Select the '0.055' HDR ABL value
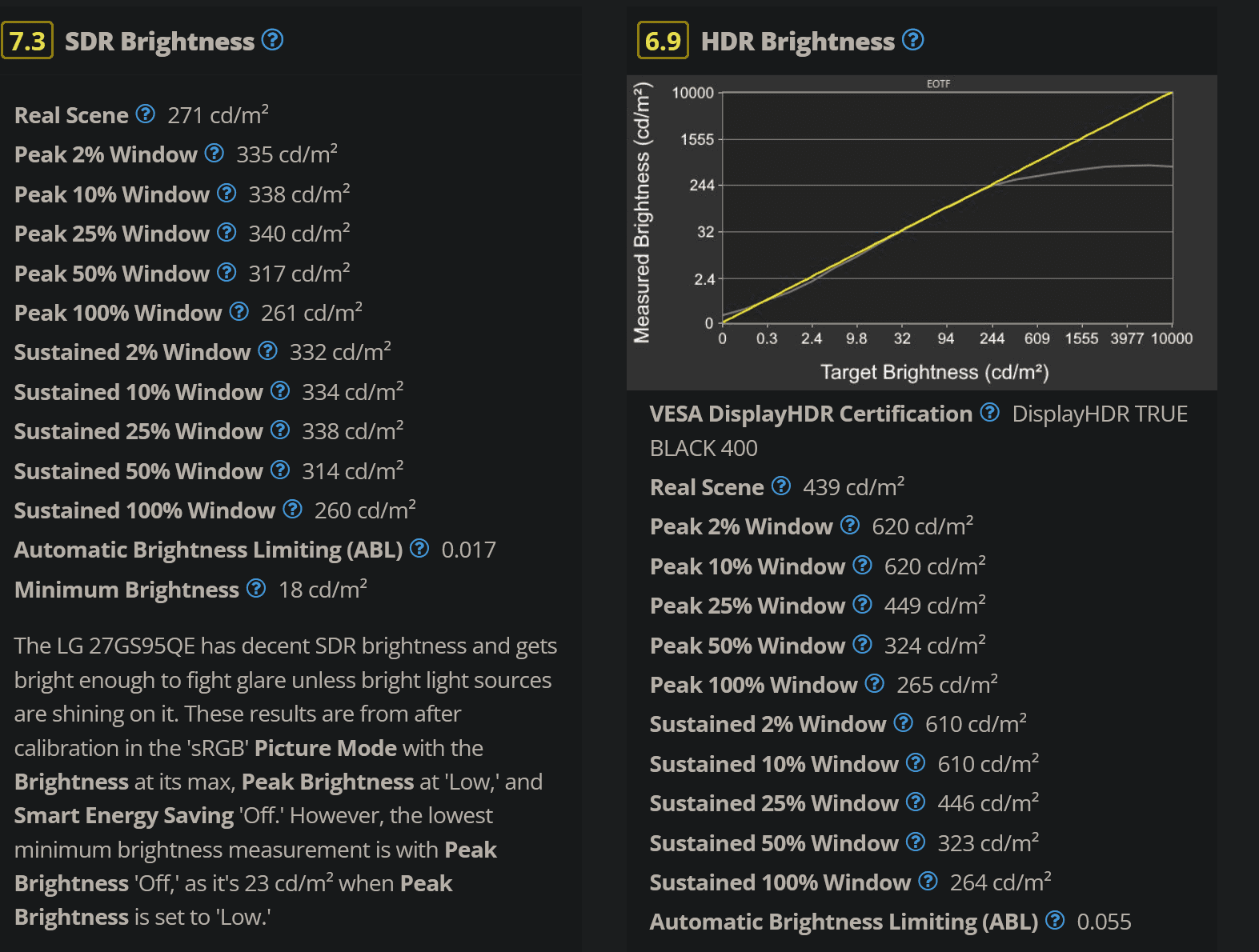Image resolution: width=1259 pixels, height=952 pixels. coord(1105,922)
